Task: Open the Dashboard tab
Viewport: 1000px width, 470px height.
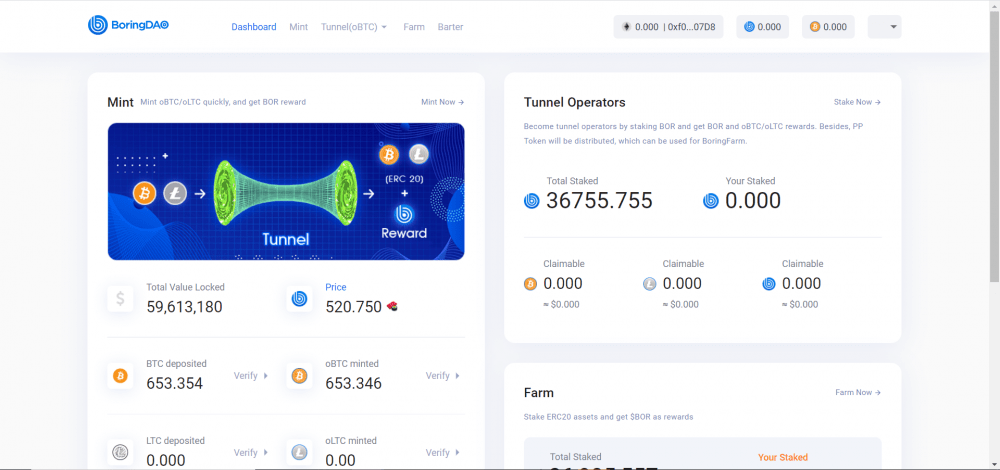Action: click(x=254, y=27)
